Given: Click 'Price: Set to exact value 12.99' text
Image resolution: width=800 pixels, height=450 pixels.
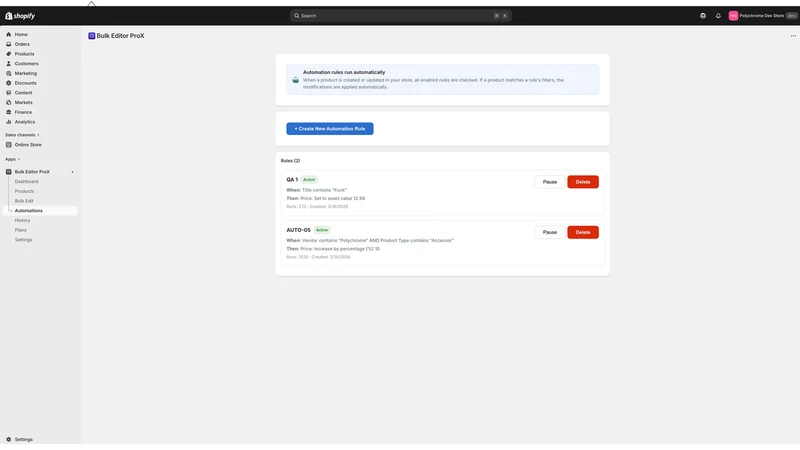Looking at the screenshot, I should tap(333, 198).
